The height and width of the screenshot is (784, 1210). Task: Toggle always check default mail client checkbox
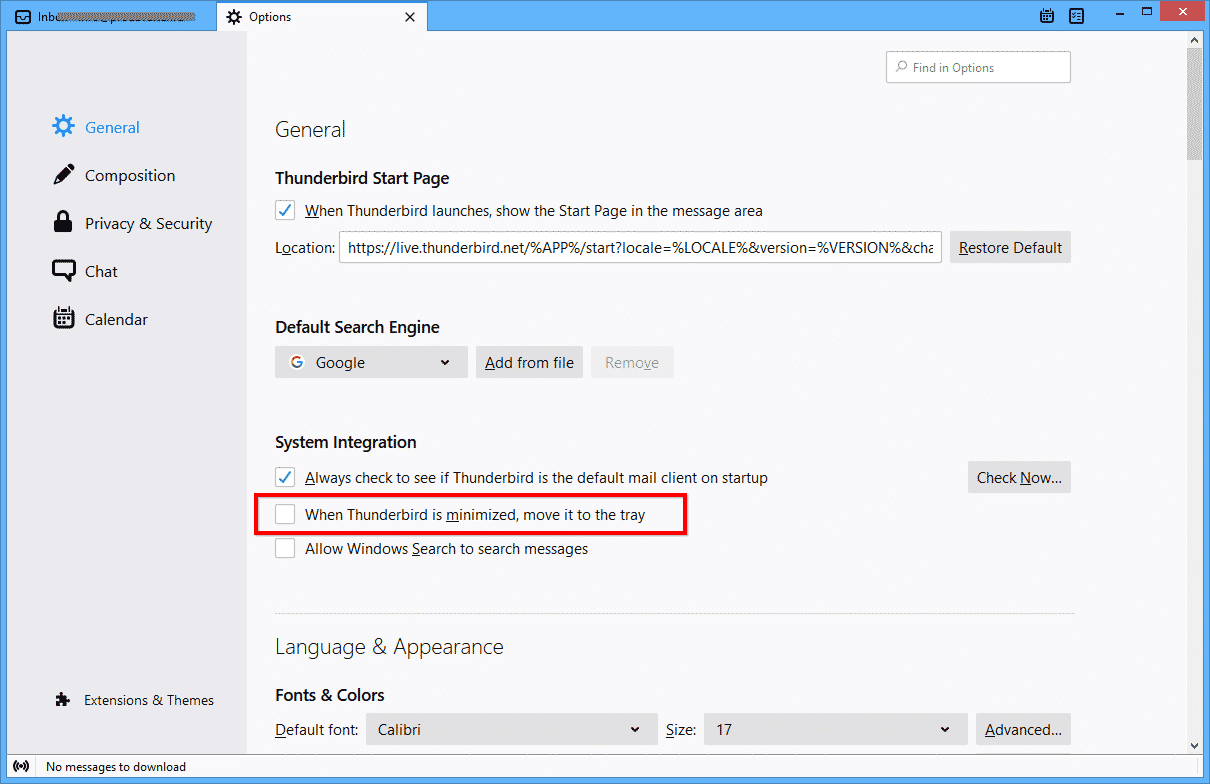[x=285, y=477]
